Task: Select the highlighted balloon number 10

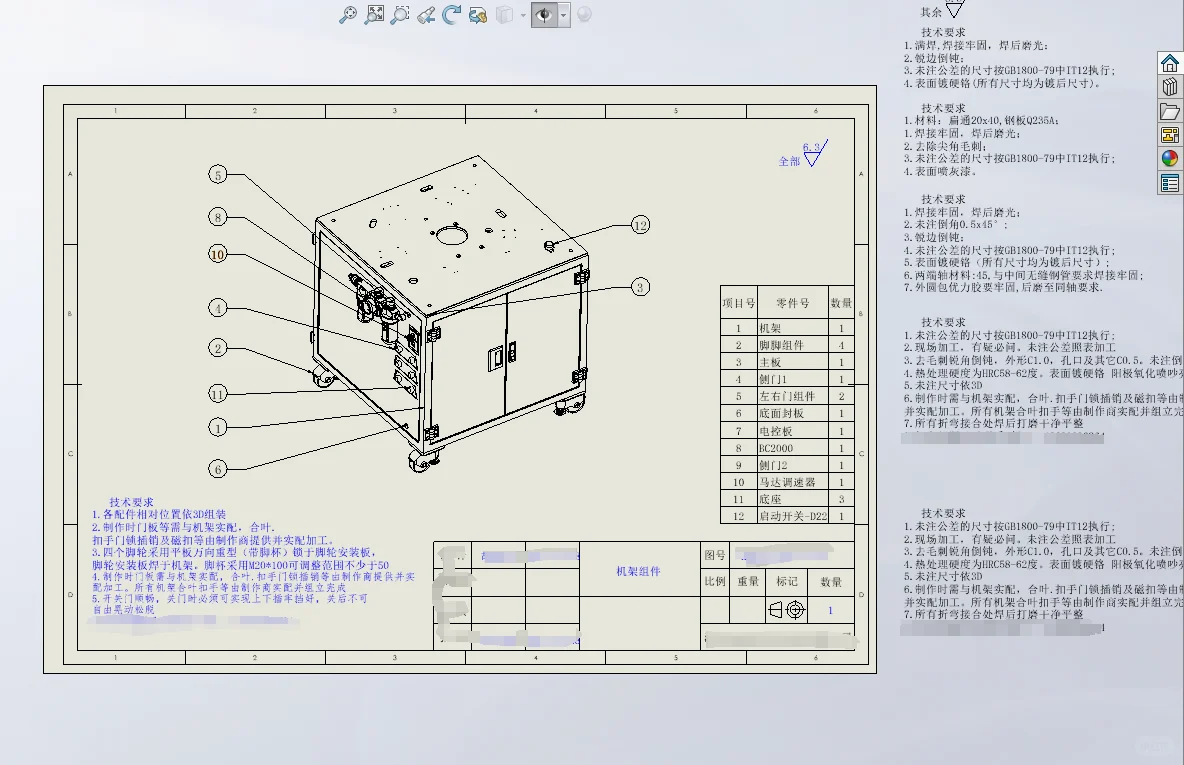Action: tap(217, 254)
